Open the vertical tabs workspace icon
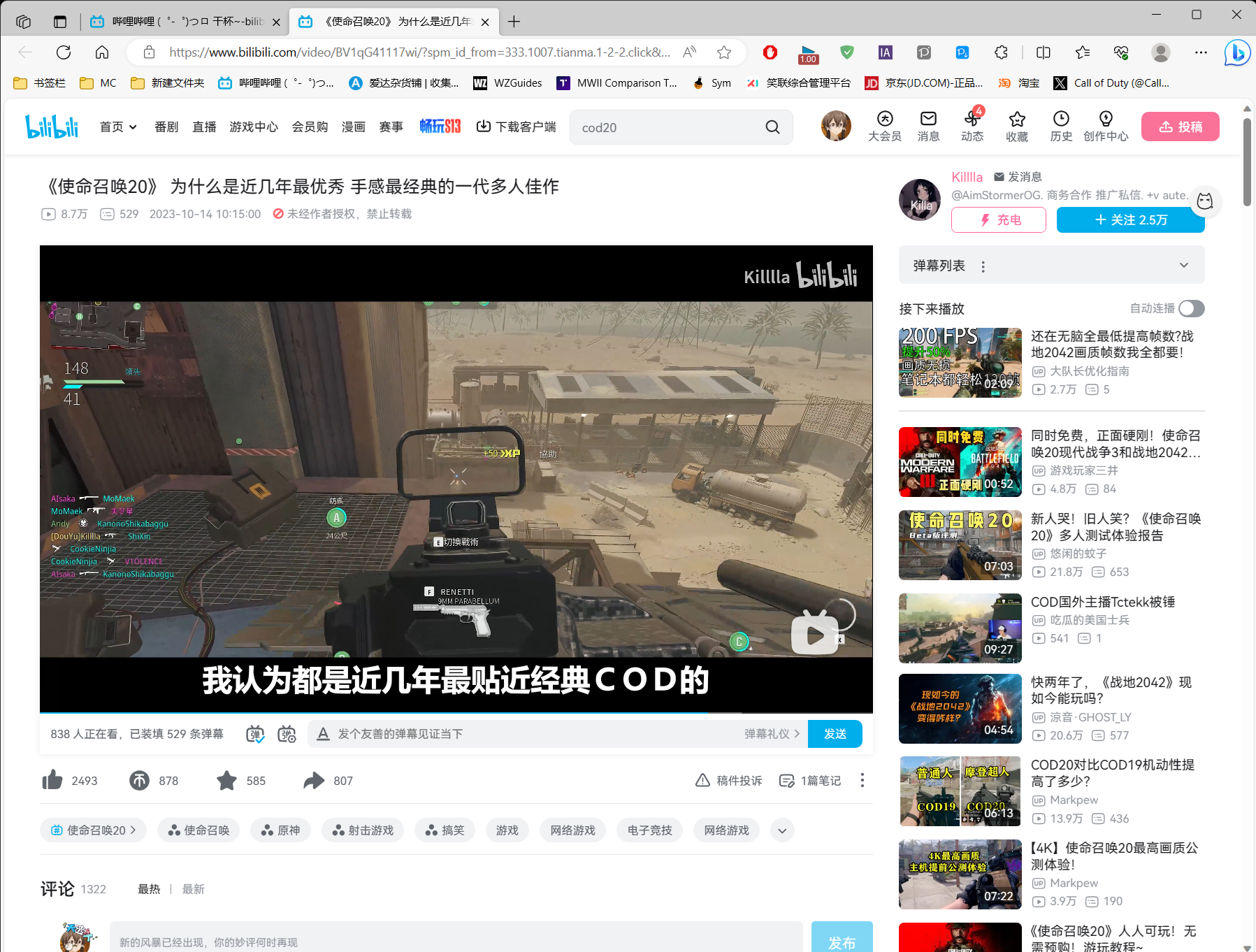Screen dimensions: 1256x952 tap(60, 22)
